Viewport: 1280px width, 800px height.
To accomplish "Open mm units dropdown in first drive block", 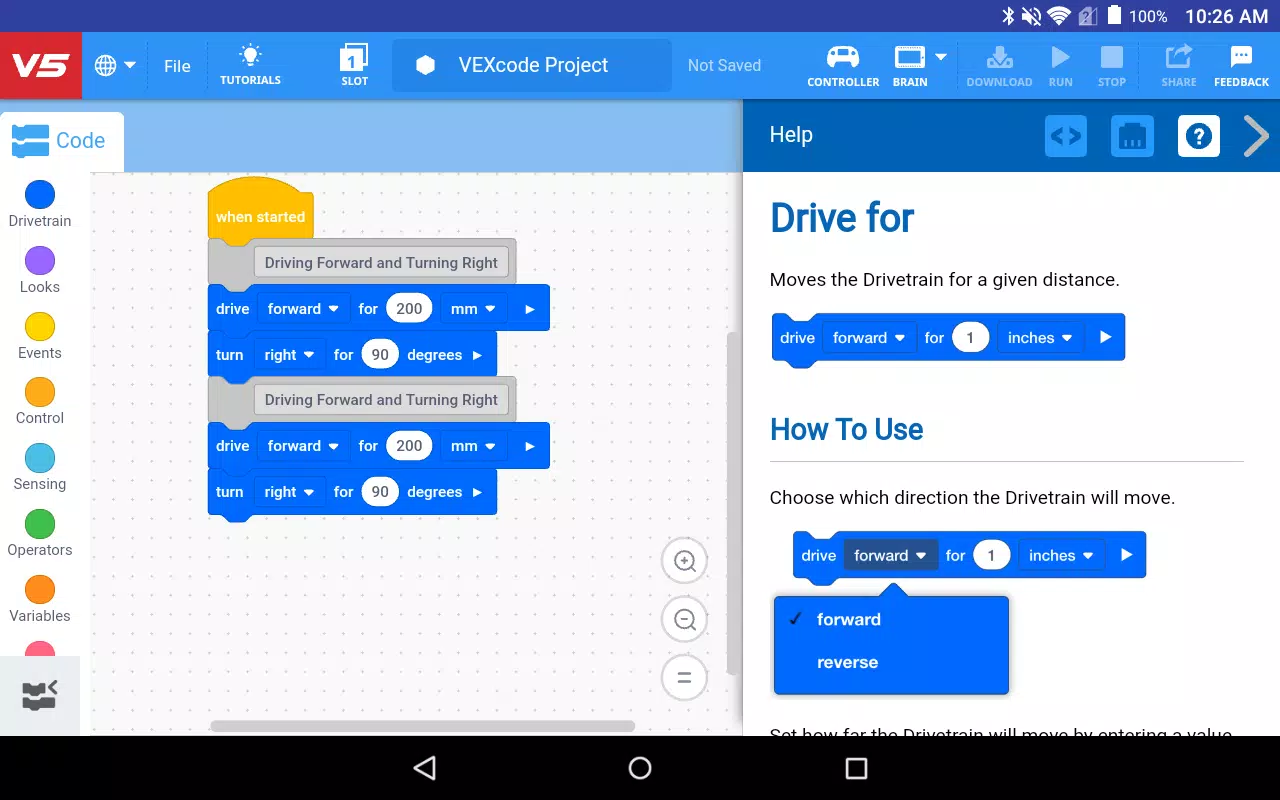I will pos(474,309).
